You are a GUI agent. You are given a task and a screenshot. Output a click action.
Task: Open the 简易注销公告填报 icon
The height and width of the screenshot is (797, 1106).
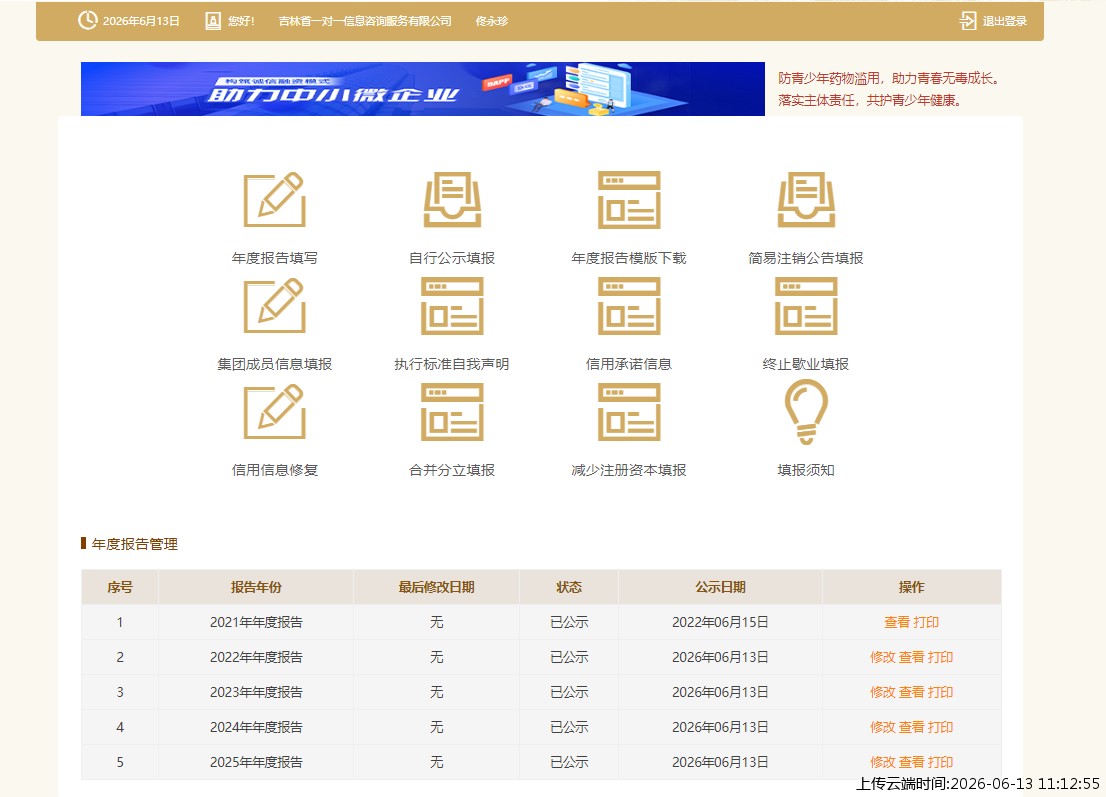(806, 200)
